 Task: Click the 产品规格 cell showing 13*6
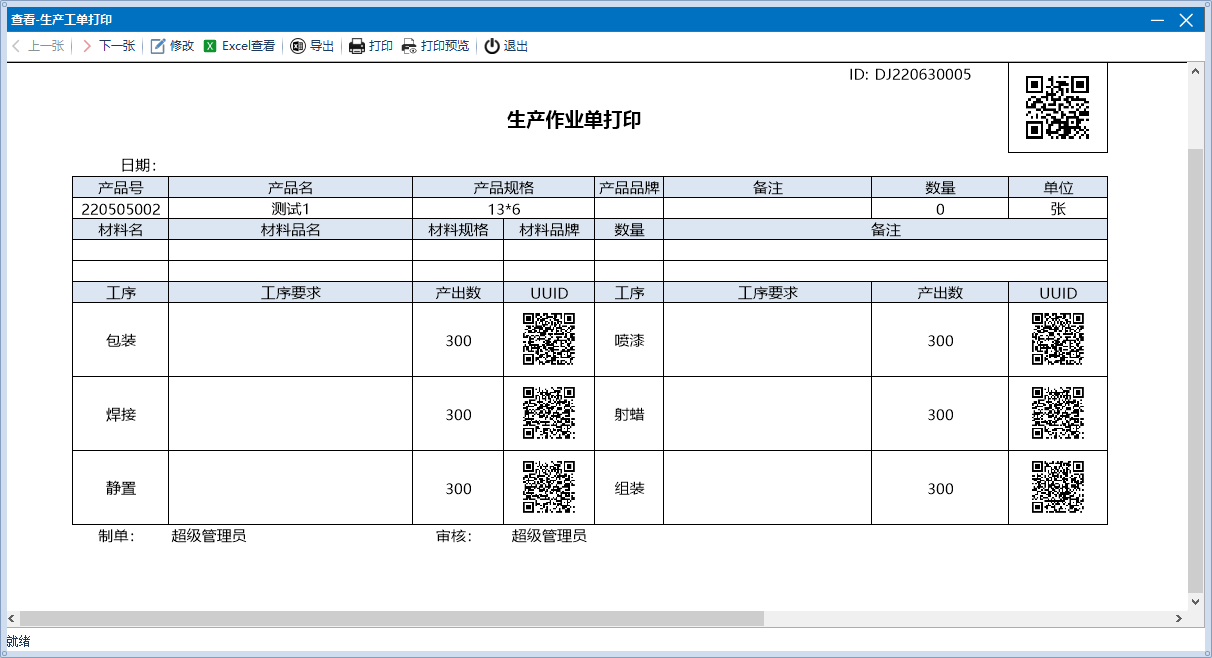click(x=503, y=209)
